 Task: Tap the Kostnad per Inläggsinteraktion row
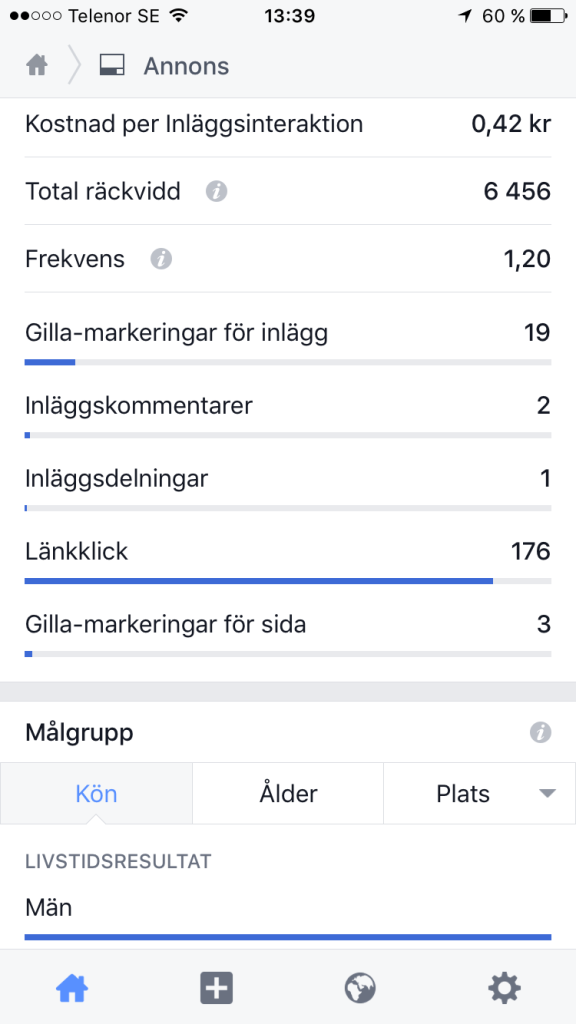coord(288,124)
